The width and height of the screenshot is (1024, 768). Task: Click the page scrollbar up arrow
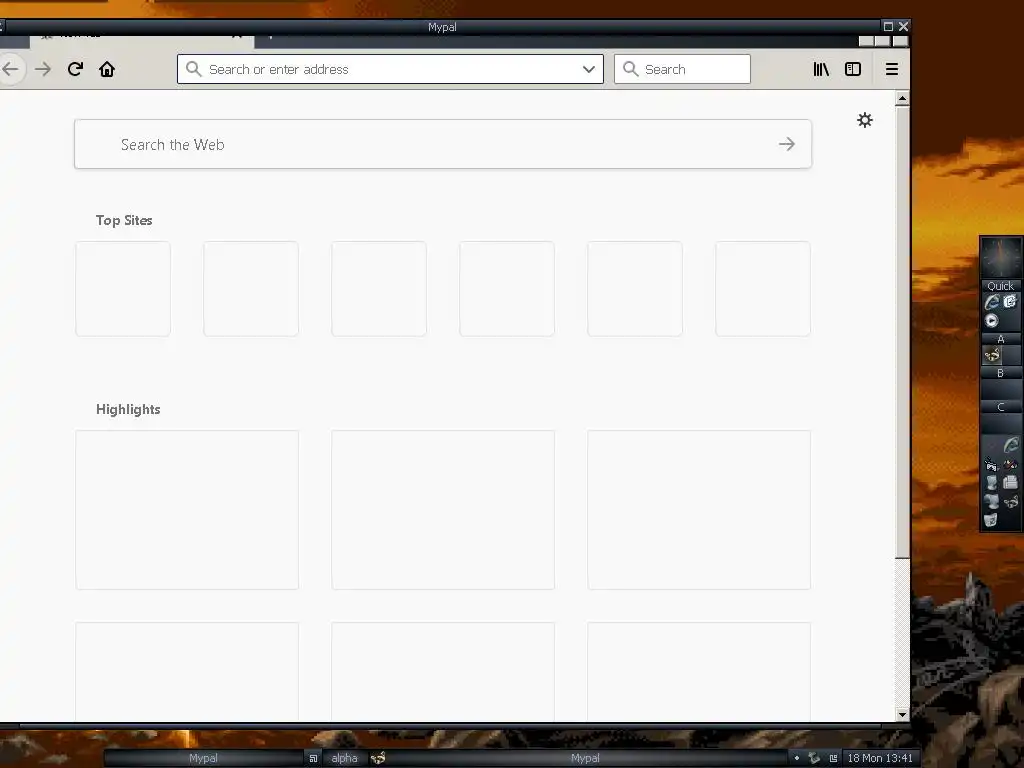902,99
